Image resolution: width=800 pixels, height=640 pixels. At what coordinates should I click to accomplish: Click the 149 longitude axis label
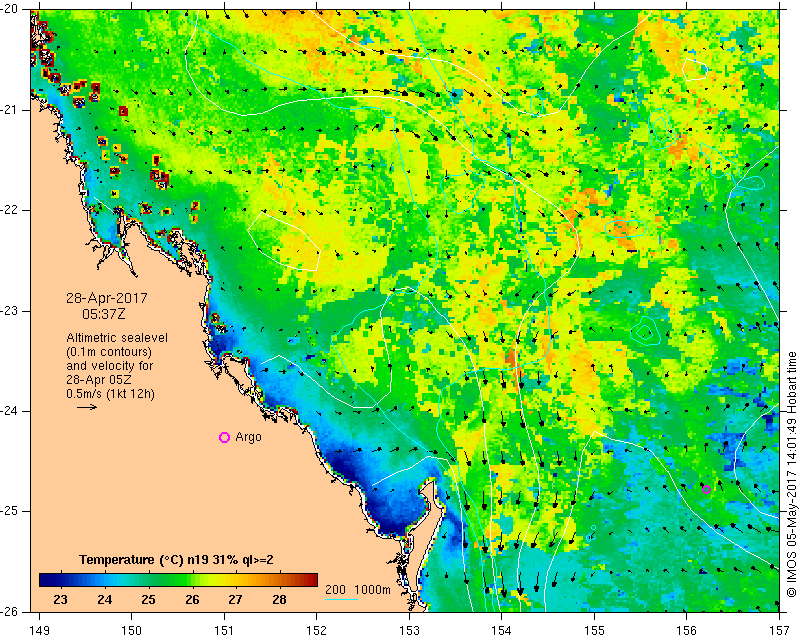tap(40, 631)
